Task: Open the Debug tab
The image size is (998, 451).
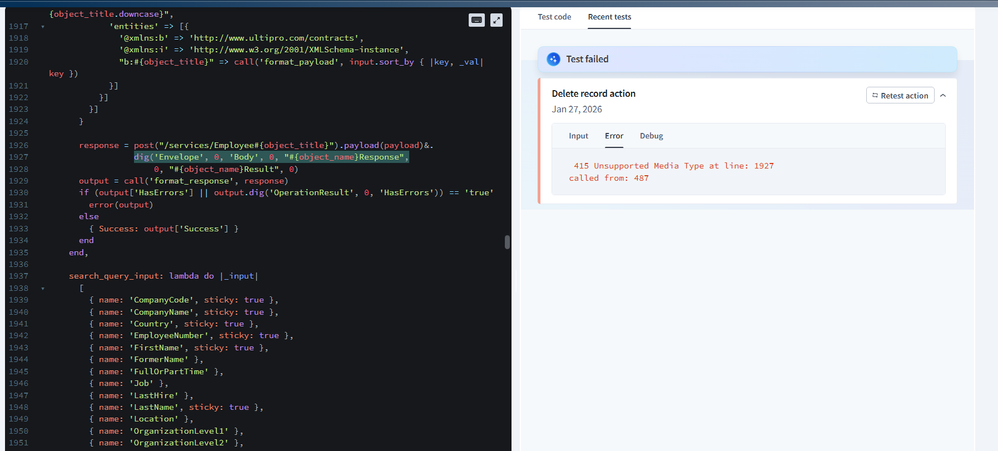Action: 651,136
